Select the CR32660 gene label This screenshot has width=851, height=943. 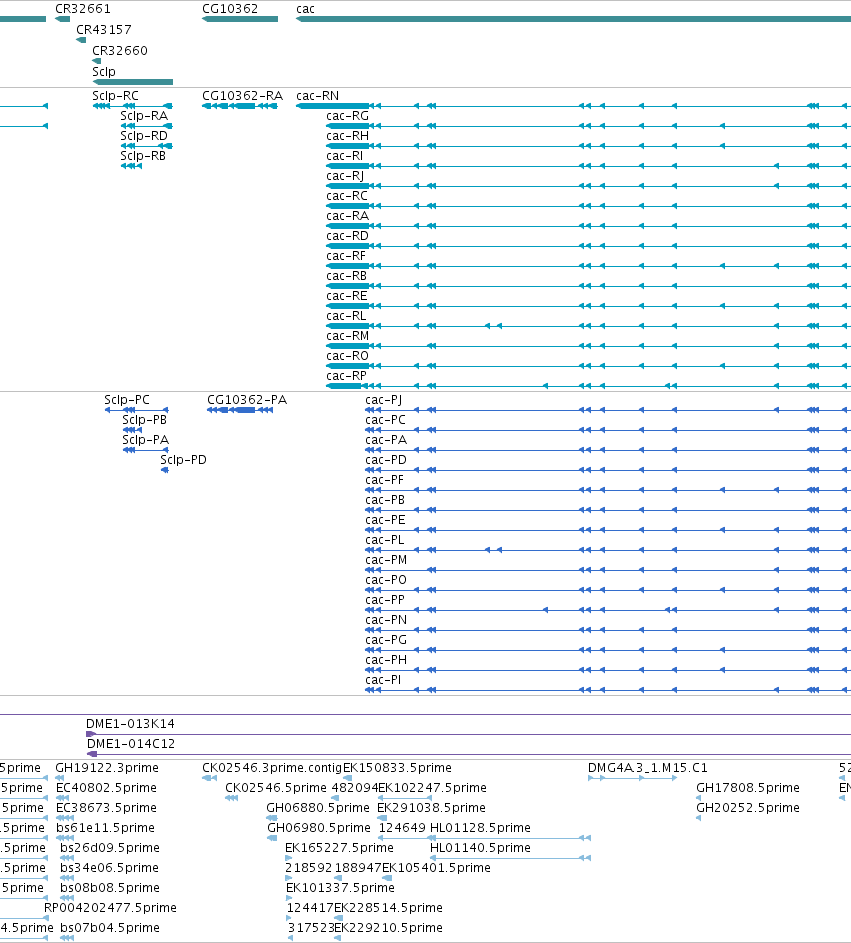(120, 51)
